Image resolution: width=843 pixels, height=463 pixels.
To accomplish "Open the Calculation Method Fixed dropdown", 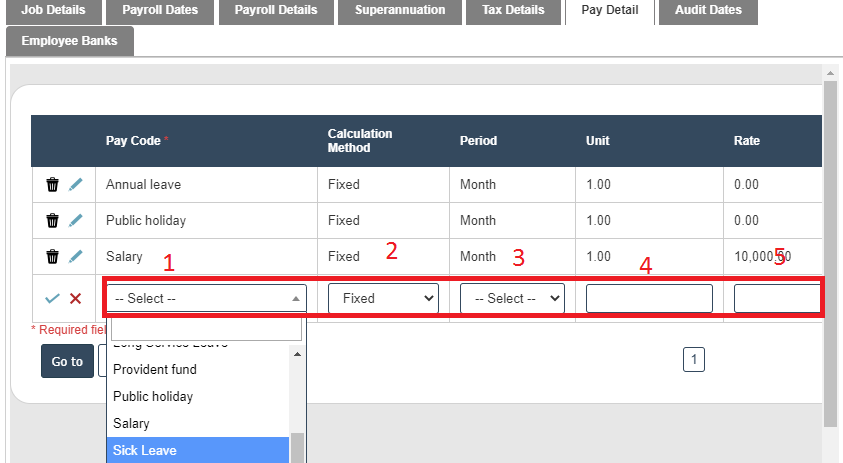I will point(383,298).
